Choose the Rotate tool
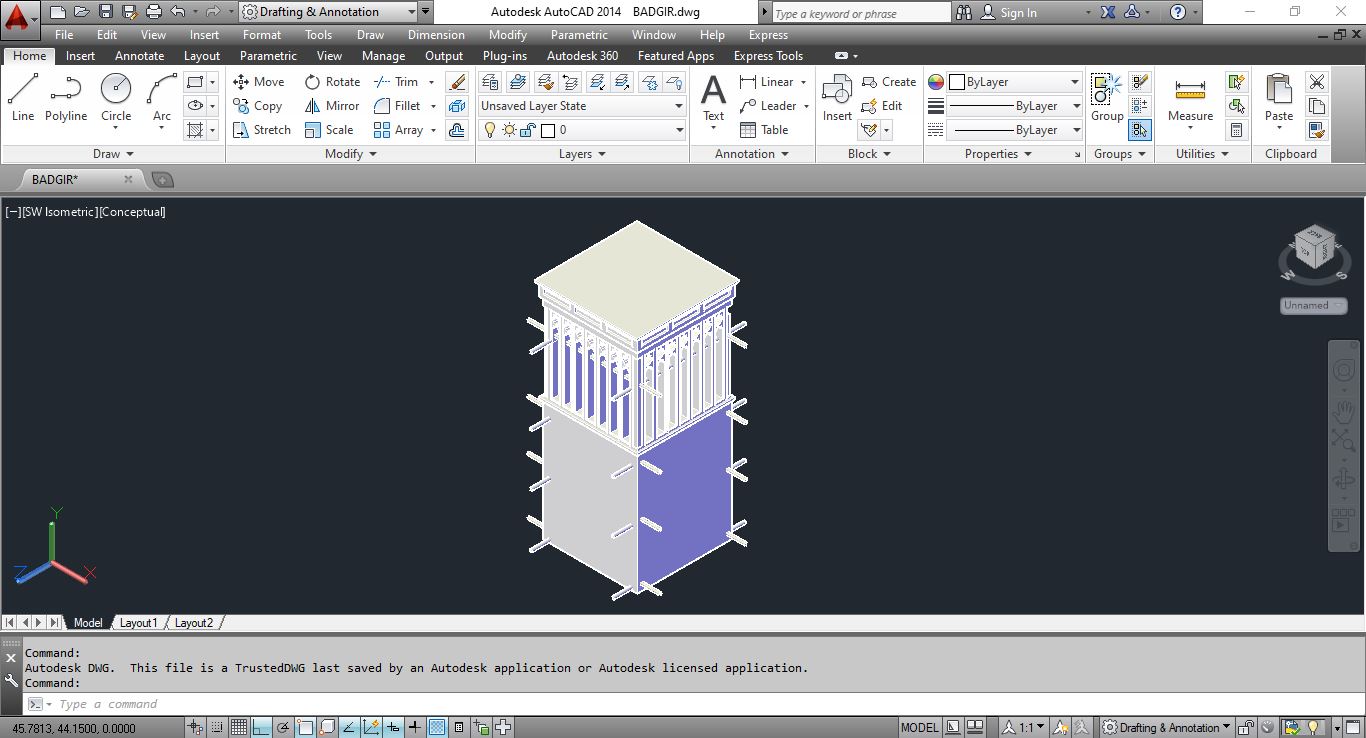This screenshot has height=738, width=1366. point(332,82)
